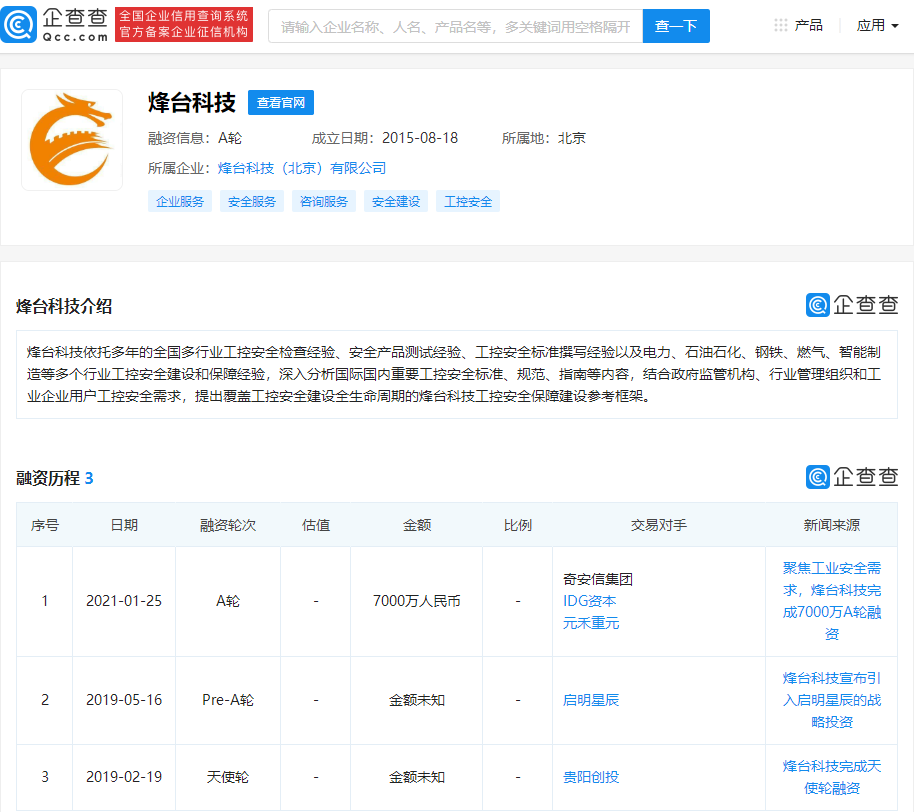This screenshot has height=812, width=914.
Task: Read news 烽台科技宣布引入启明星辰的战略投资
Action: (x=832, y=700)
